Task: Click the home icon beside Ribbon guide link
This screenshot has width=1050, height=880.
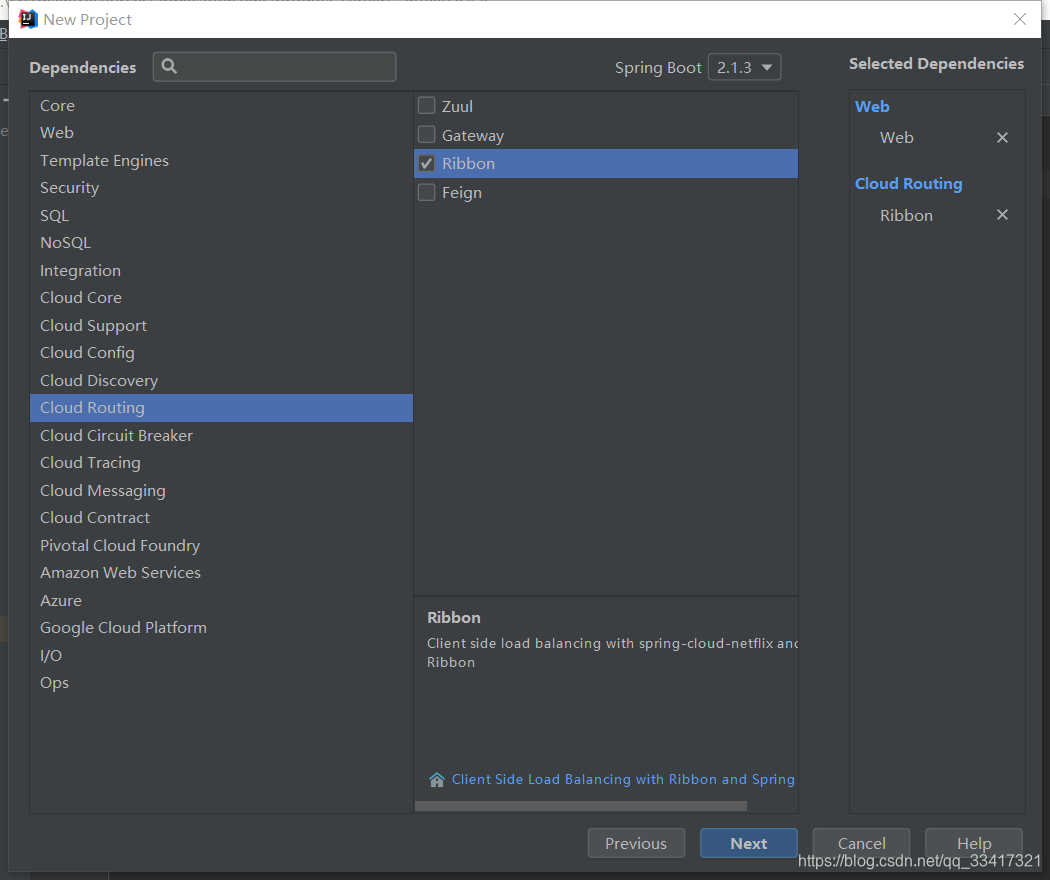Action: tap(437, 780)
